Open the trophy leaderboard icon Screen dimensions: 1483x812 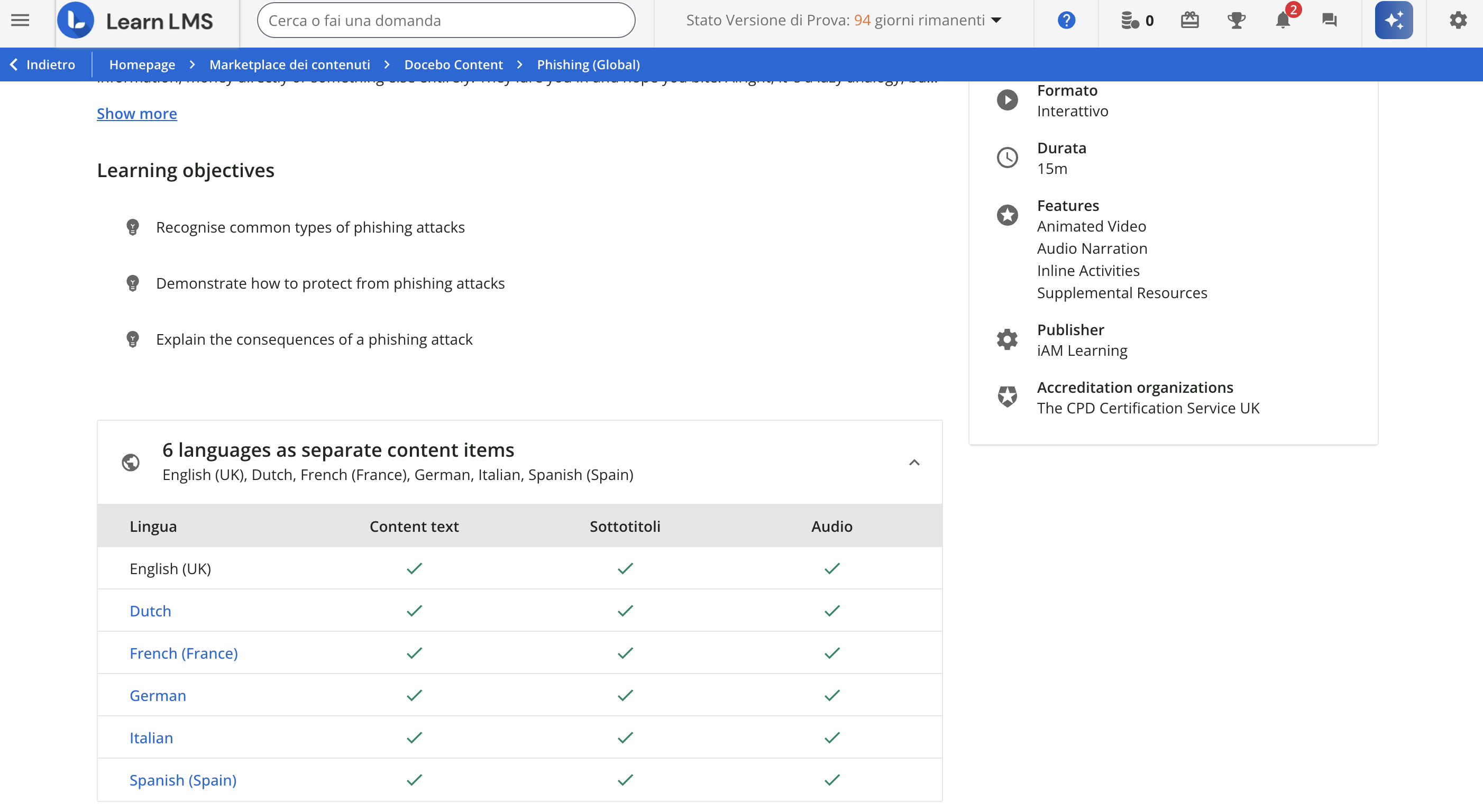click(1236, 21)
